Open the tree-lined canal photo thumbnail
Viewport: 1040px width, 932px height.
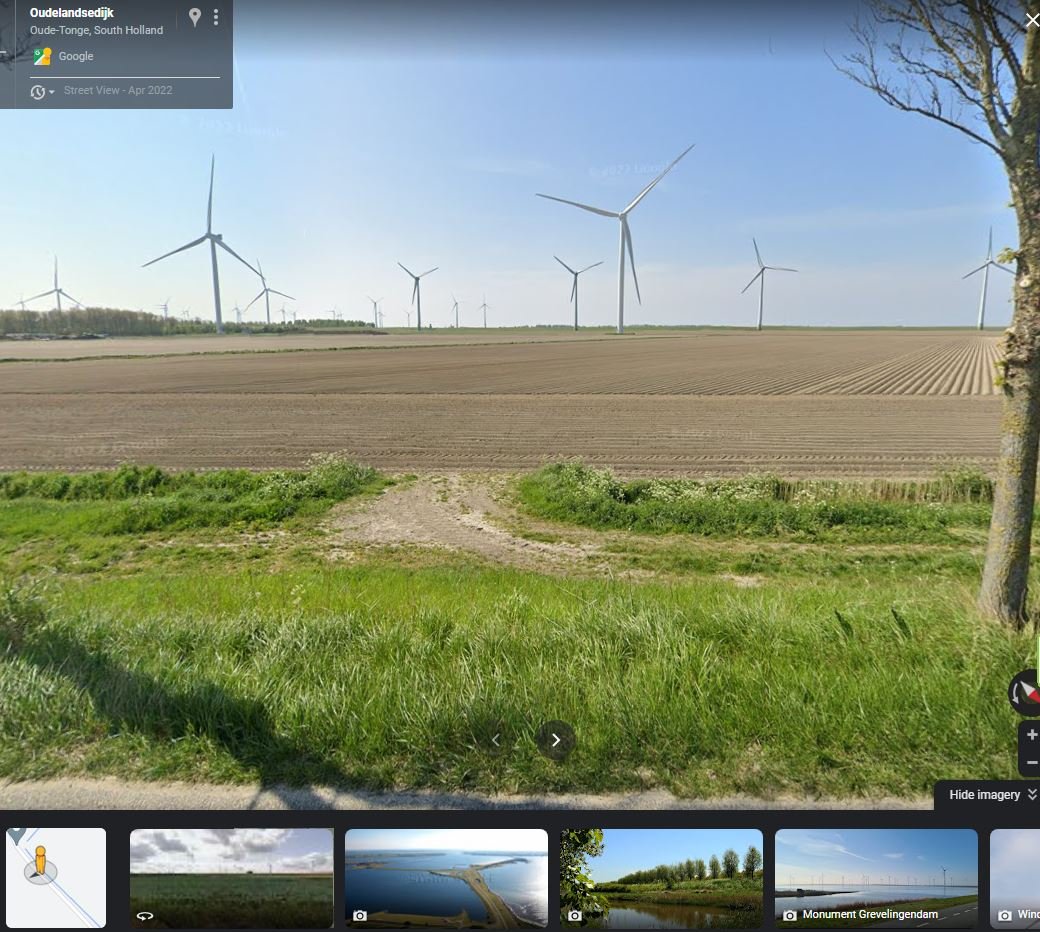point(661,877)
